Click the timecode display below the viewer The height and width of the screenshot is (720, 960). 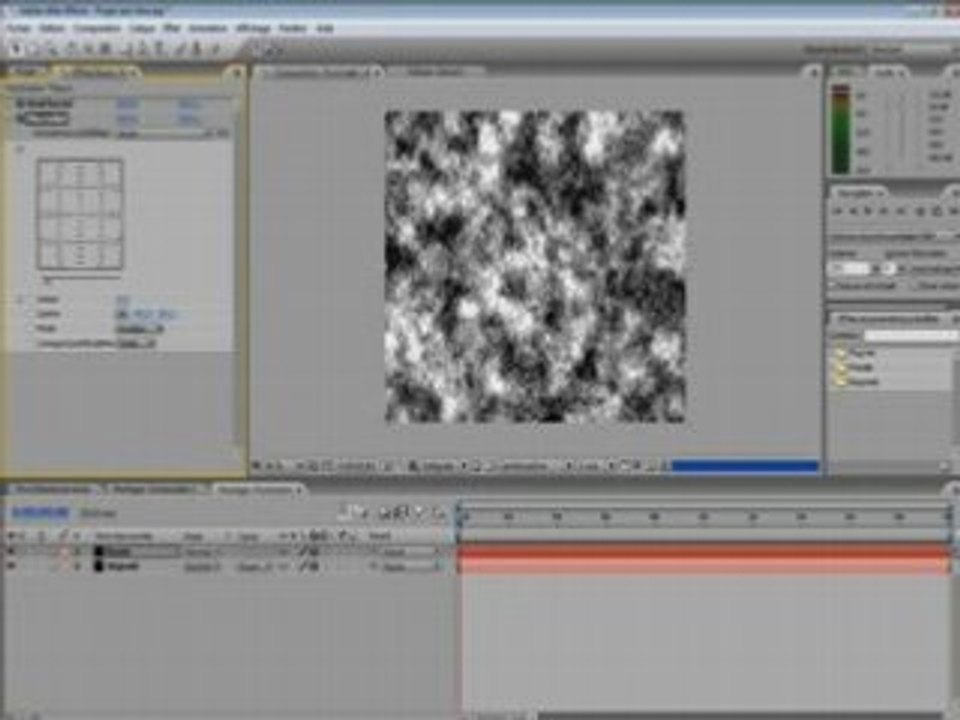[356, 467]
